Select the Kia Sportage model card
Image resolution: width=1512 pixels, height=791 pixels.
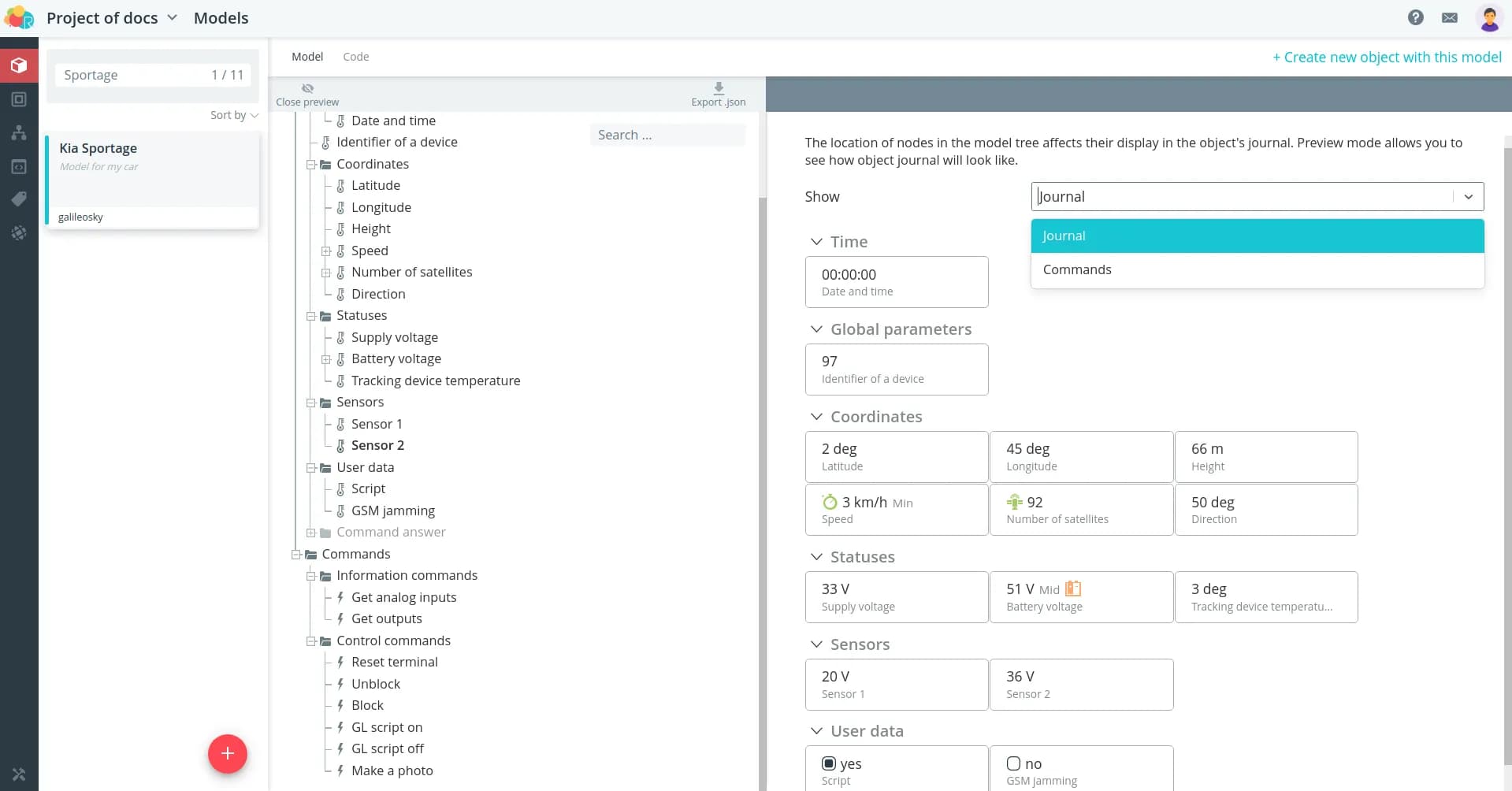coord(153,180)
